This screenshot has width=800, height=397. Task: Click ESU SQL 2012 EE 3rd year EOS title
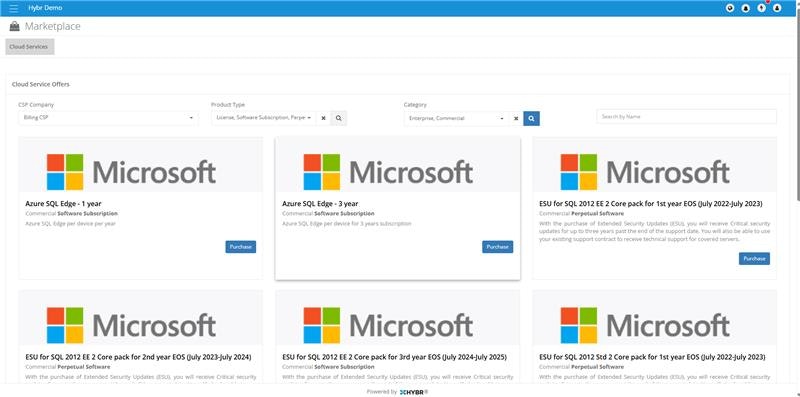pyautogui.click(x=394, y=357)
